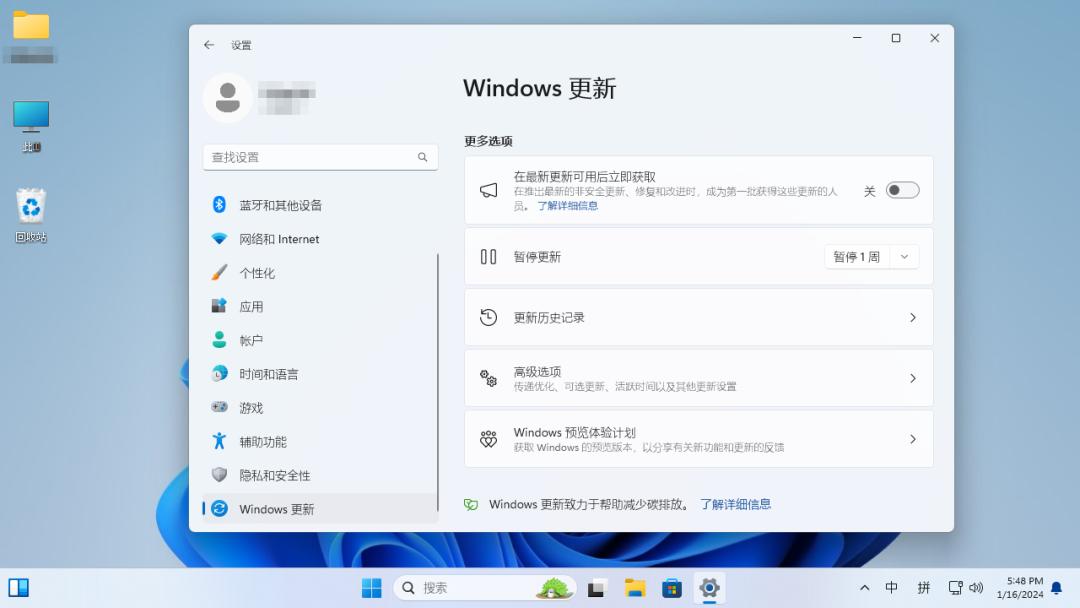Click the Apps icon in sidebar
The width and height of the screenshot is (1080, 608).
point(219,306)
